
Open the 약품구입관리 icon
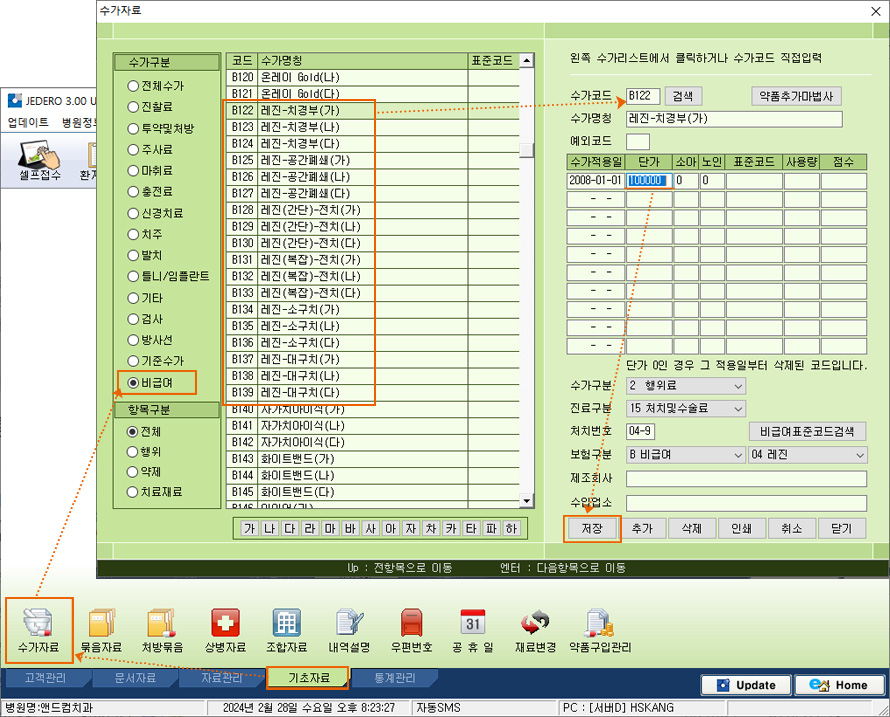click(x=599, y=623)
